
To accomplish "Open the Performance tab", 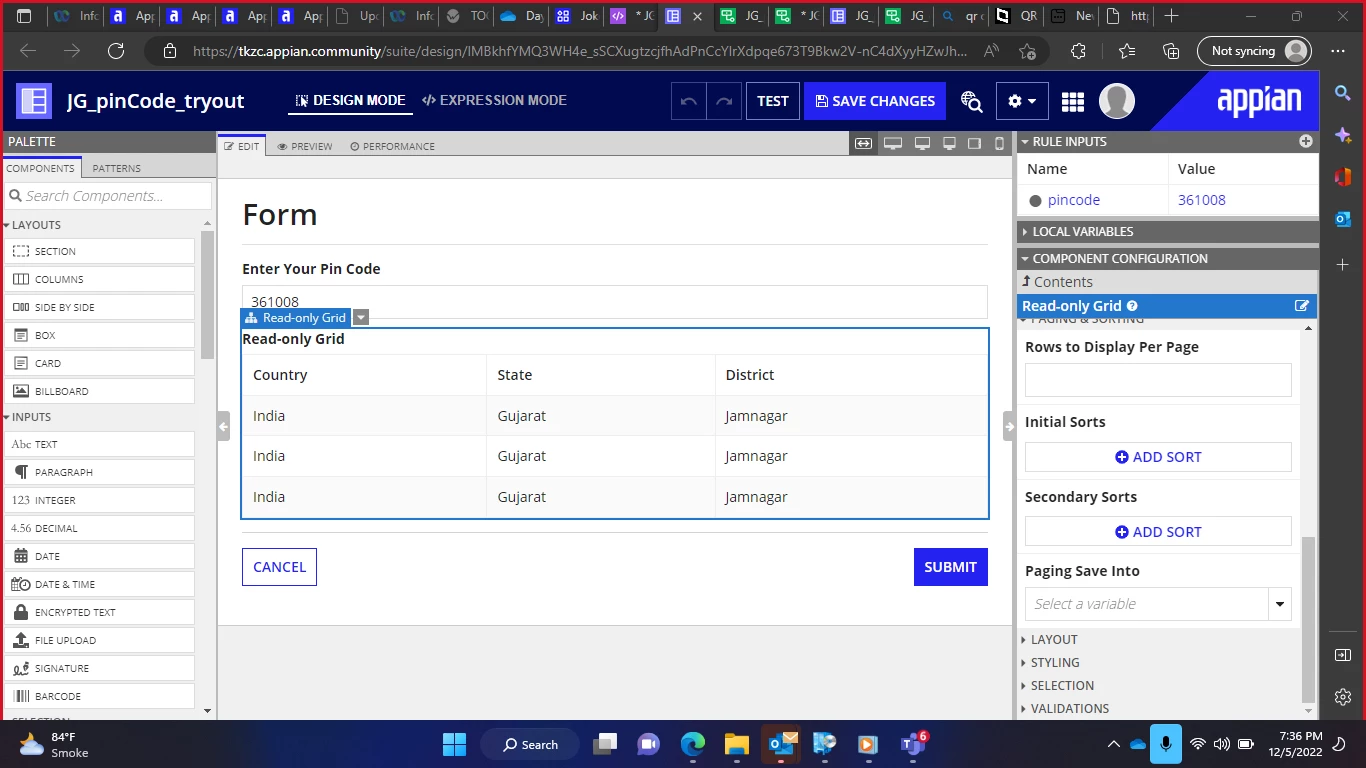I will click(x=392, y=146).
